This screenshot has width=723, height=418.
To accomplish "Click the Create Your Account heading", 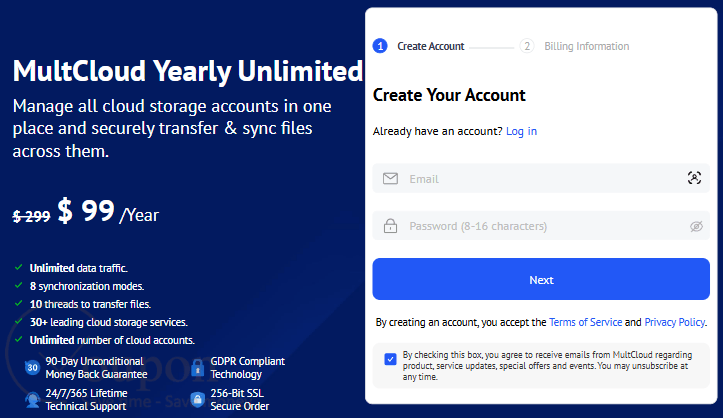I will pos(449,95).
